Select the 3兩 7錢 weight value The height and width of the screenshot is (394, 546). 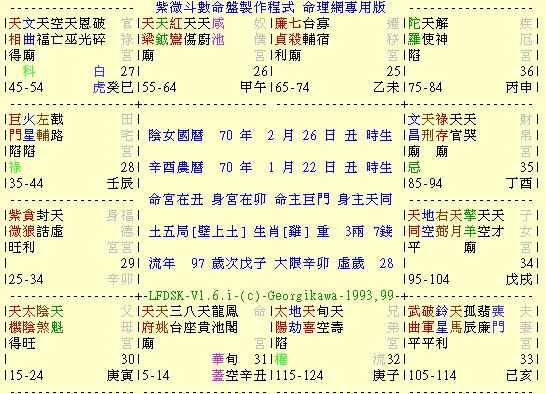click(x=369, y=231)
